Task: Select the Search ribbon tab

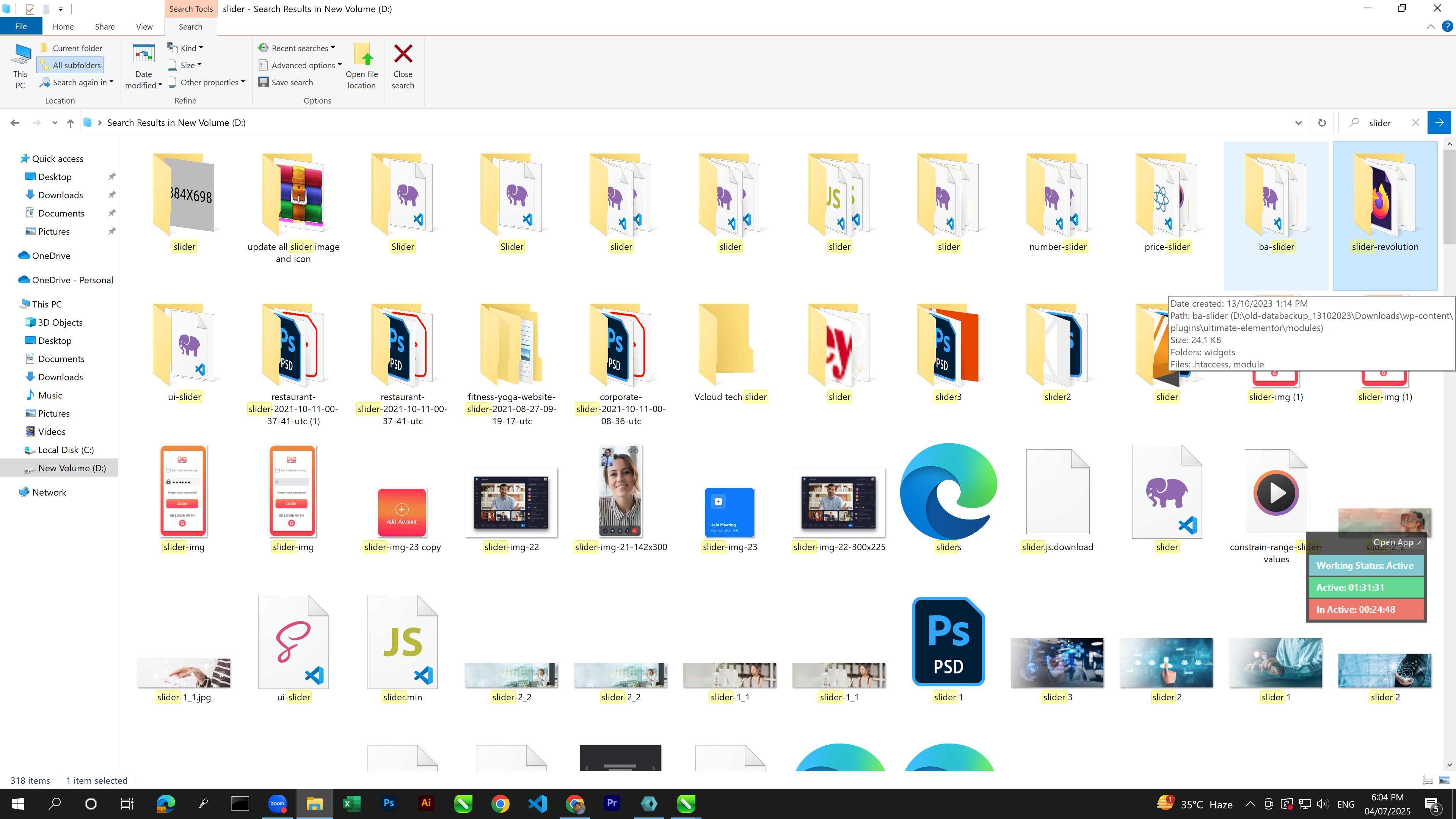Action: 190,27
